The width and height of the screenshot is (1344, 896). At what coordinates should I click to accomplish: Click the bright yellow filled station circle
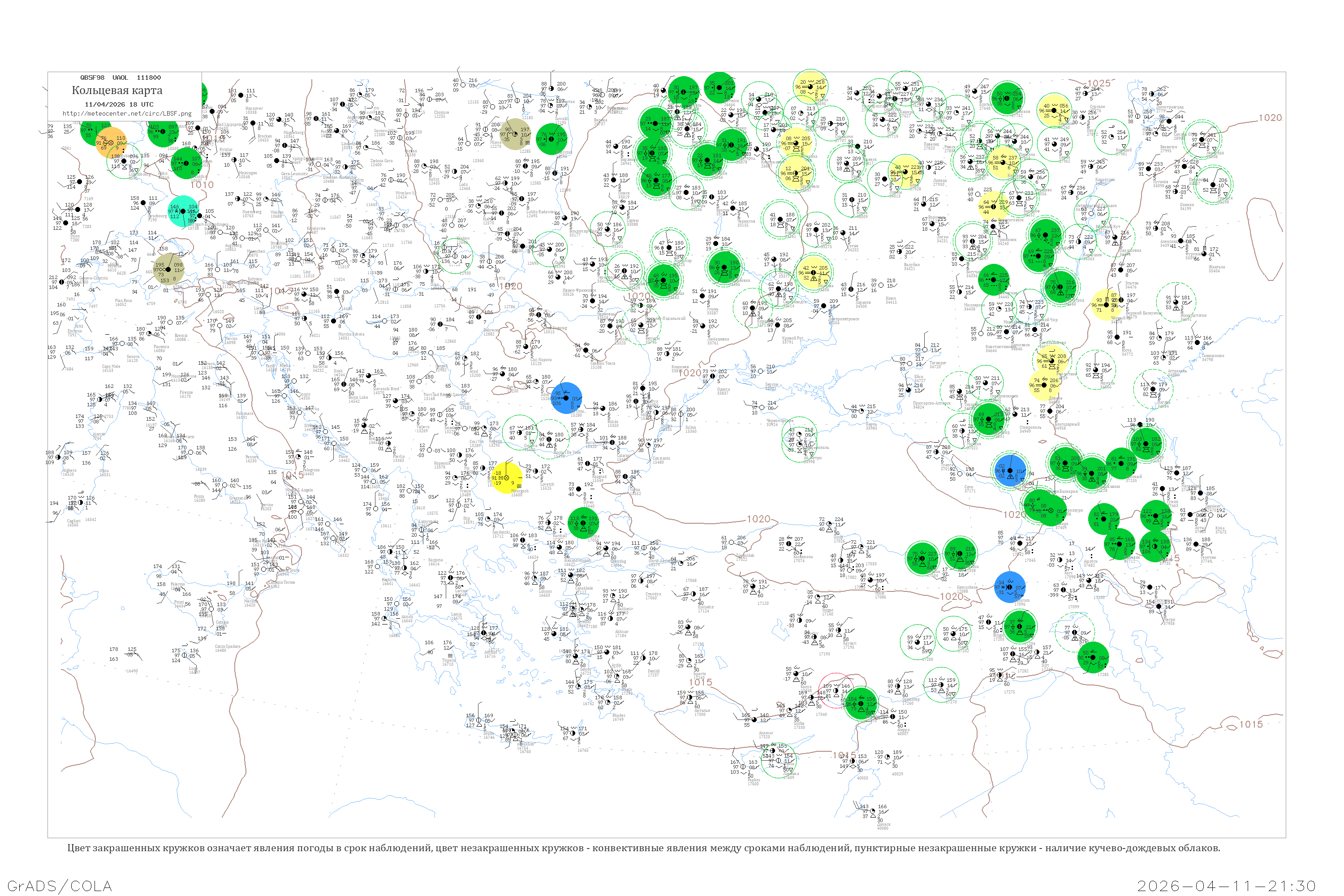tap(506, 478)
